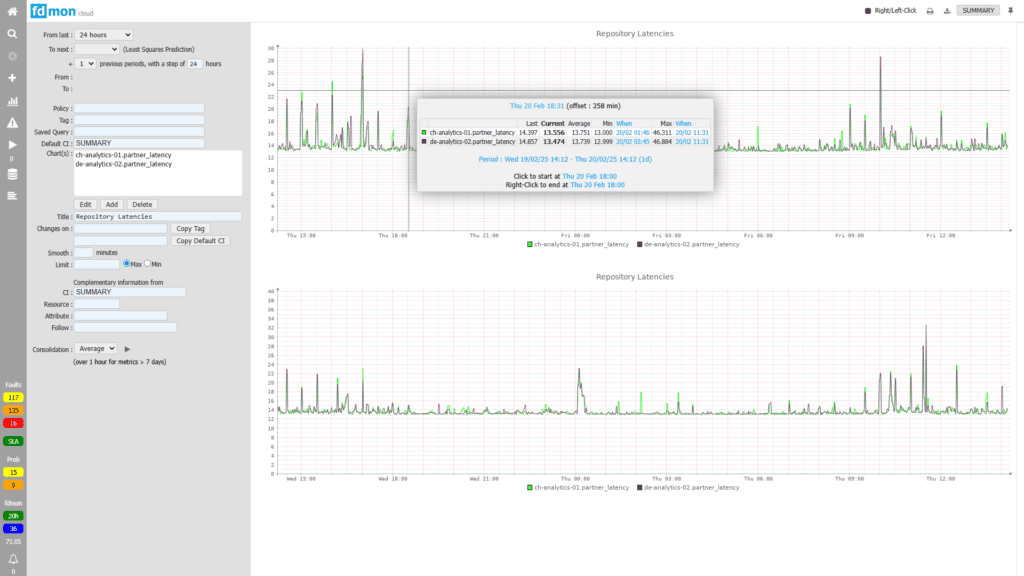Open the notification bell in sidebar
The image size is (1024, 576).
13,558
